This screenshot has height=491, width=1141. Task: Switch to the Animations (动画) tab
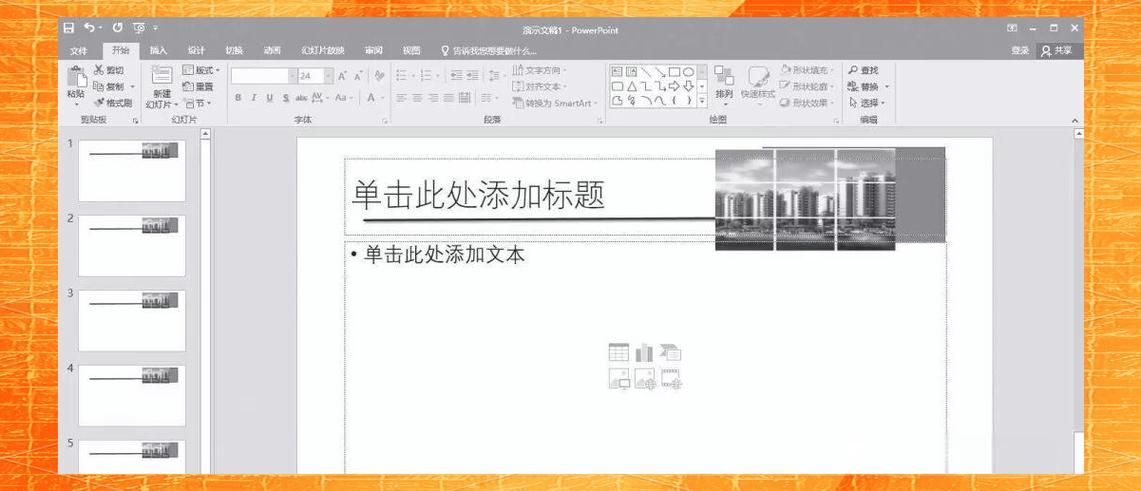pyautogui.click(x=272, y=51)
